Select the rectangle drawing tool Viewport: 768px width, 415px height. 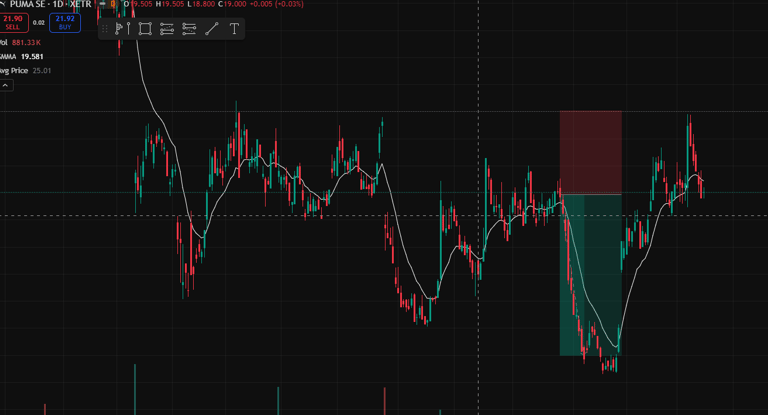point(145,28)
